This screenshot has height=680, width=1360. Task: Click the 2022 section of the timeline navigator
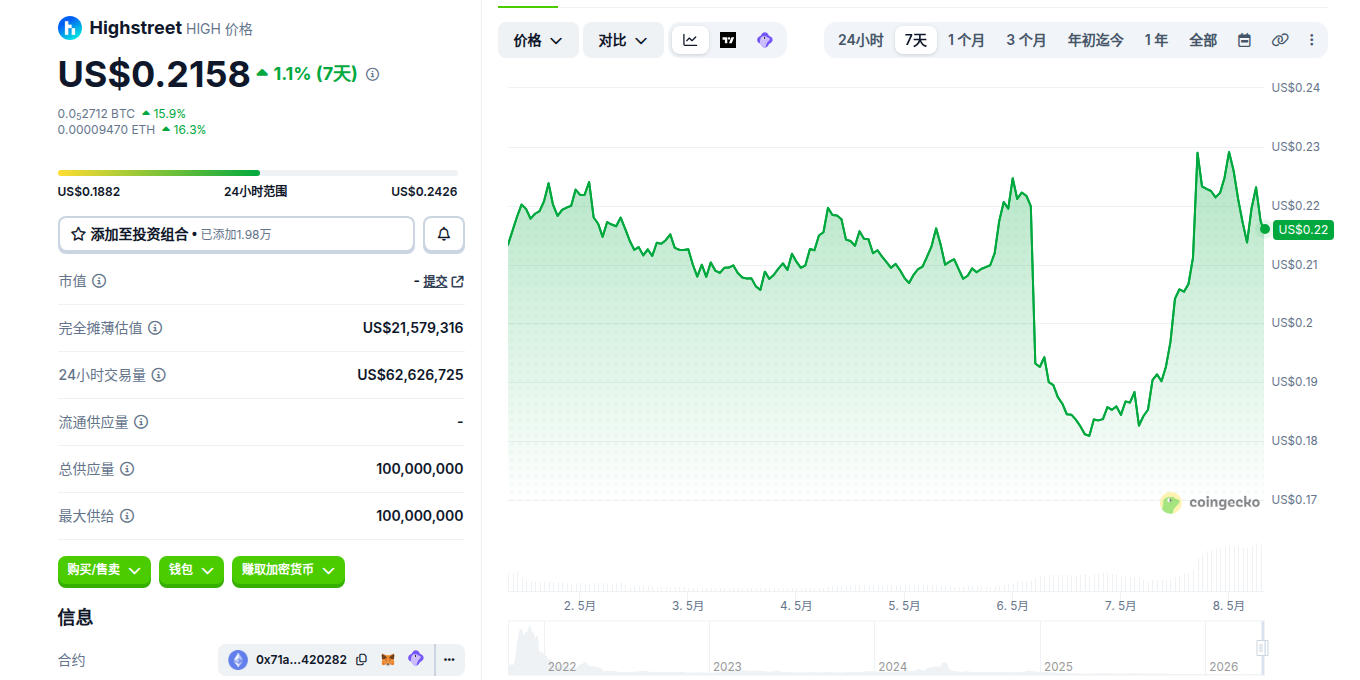coord(561,666)
